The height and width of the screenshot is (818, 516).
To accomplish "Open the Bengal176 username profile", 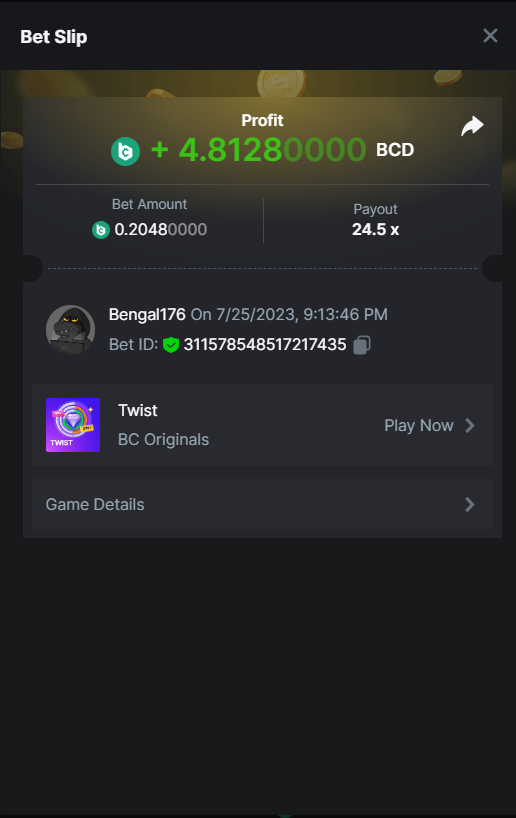I will (147, 315).
